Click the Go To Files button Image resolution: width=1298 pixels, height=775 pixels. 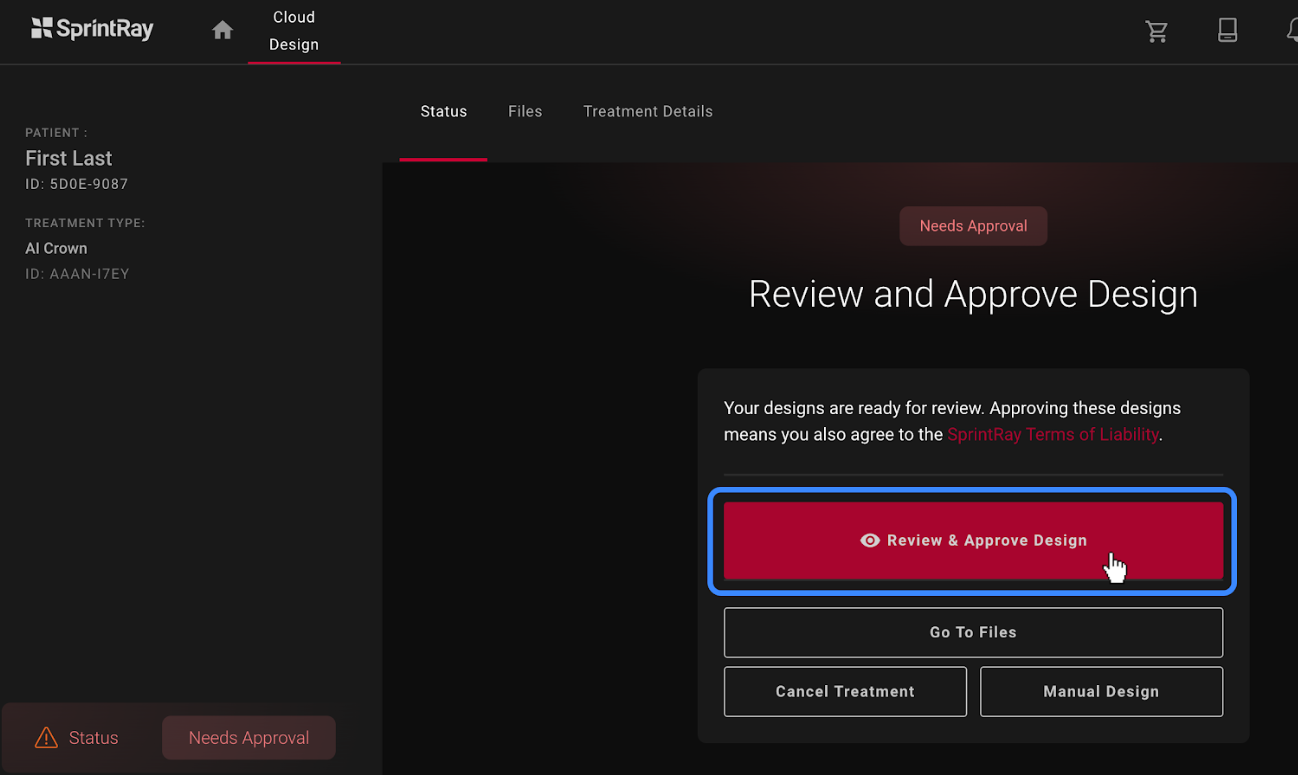tap(973, 632)
